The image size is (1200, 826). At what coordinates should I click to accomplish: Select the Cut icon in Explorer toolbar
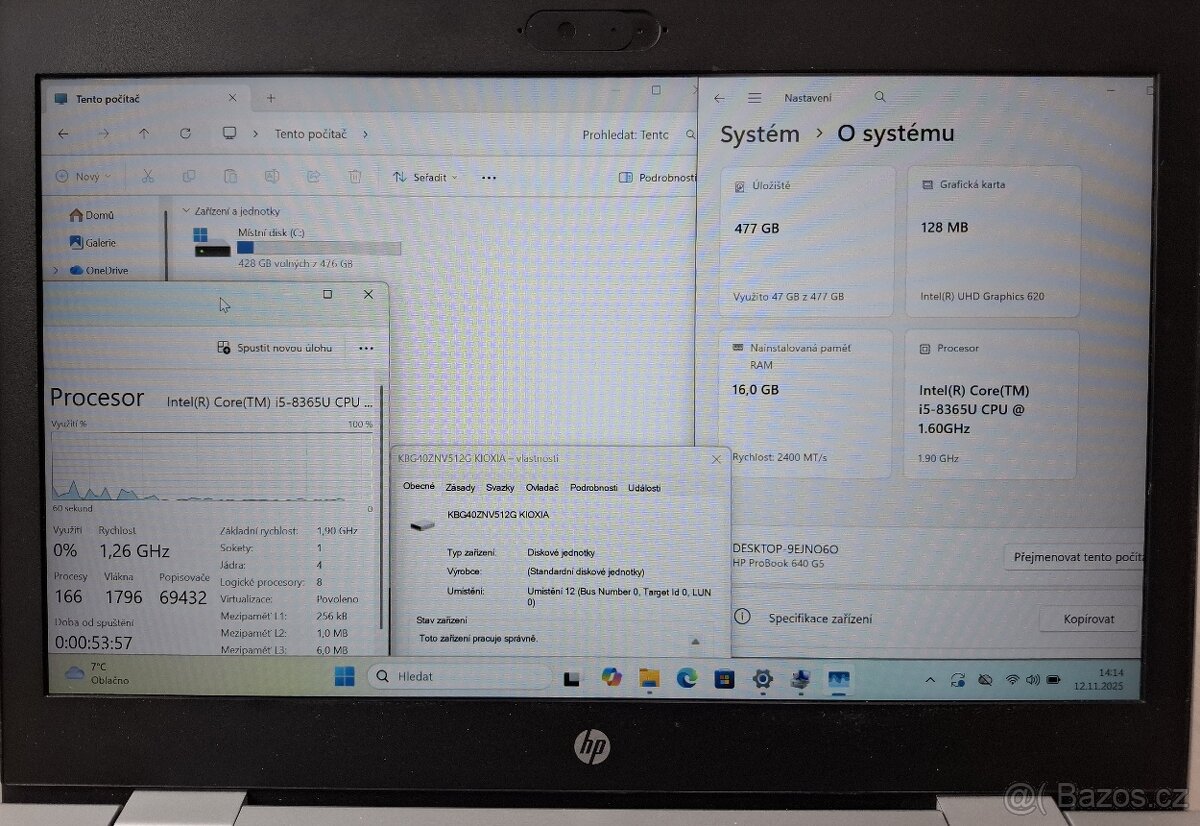[147, 176]
